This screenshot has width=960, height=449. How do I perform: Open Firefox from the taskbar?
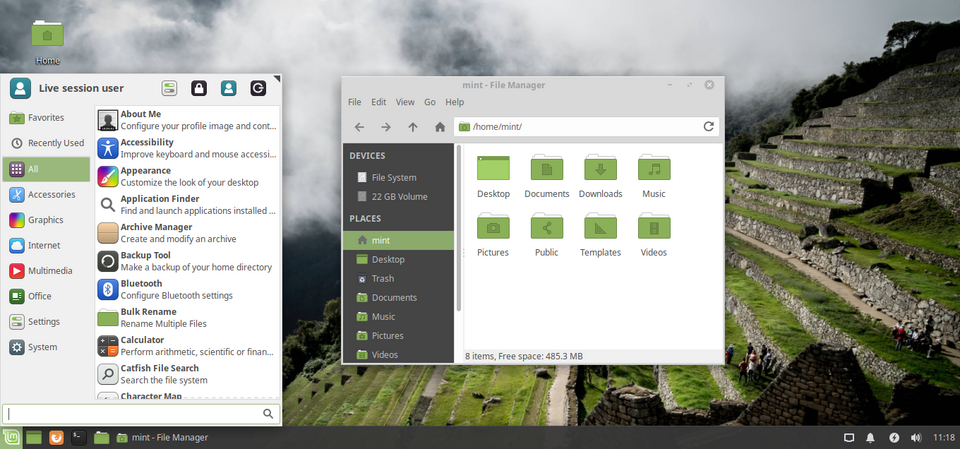point(57,437)
